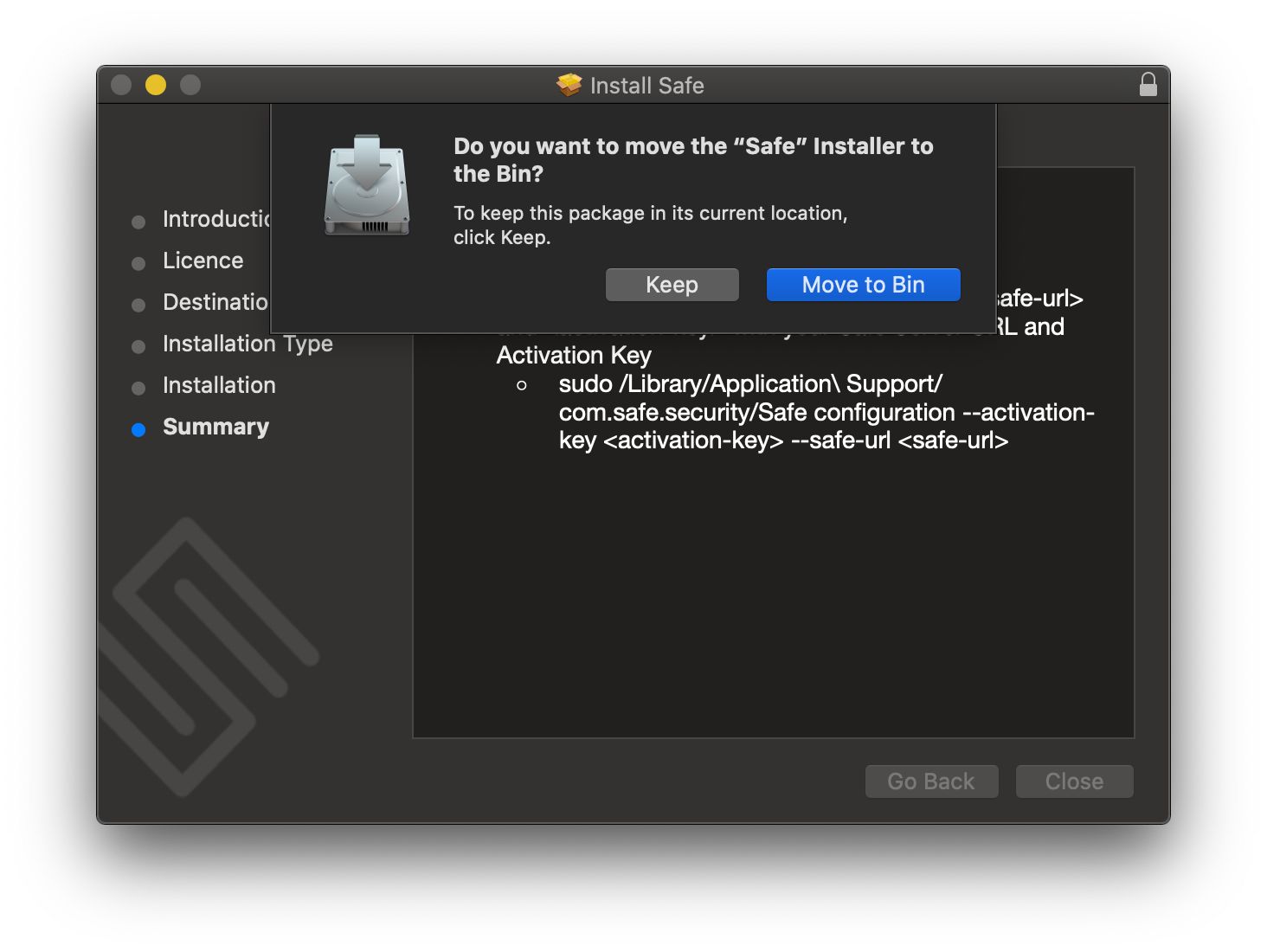Click the greyed-out Go Back button
This screenshot has width=1267, height=952.
(931, 782)
